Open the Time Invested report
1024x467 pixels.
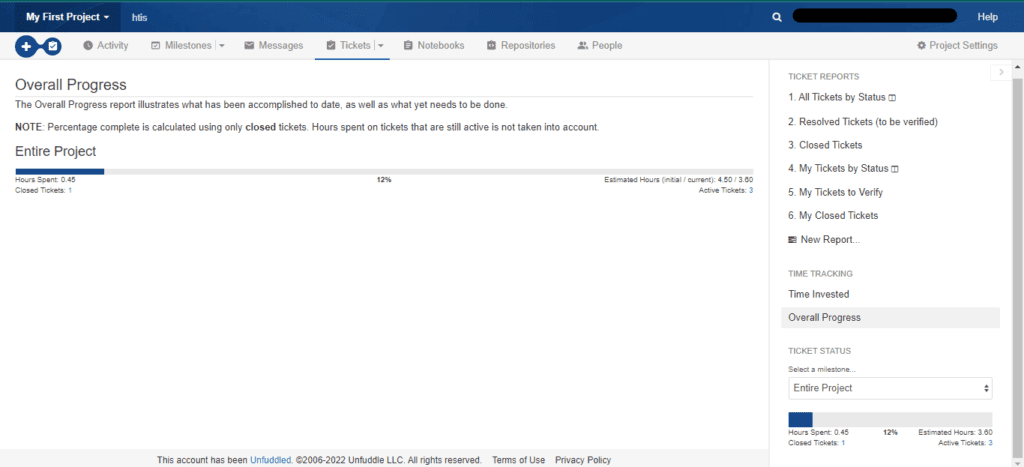click(819, 295)
